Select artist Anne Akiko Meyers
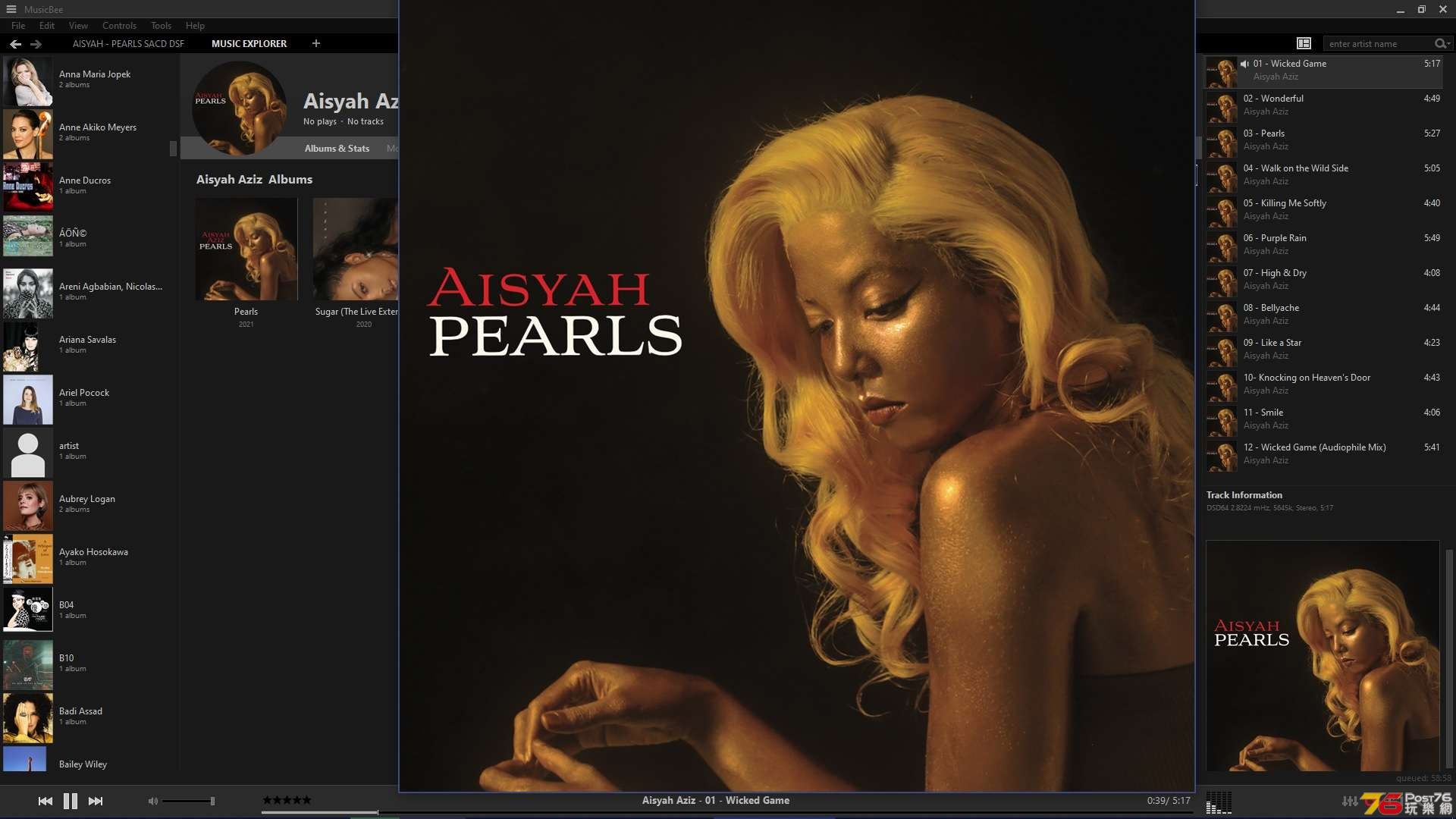This screenshot has height=819, width=1456. coord(89,133)
